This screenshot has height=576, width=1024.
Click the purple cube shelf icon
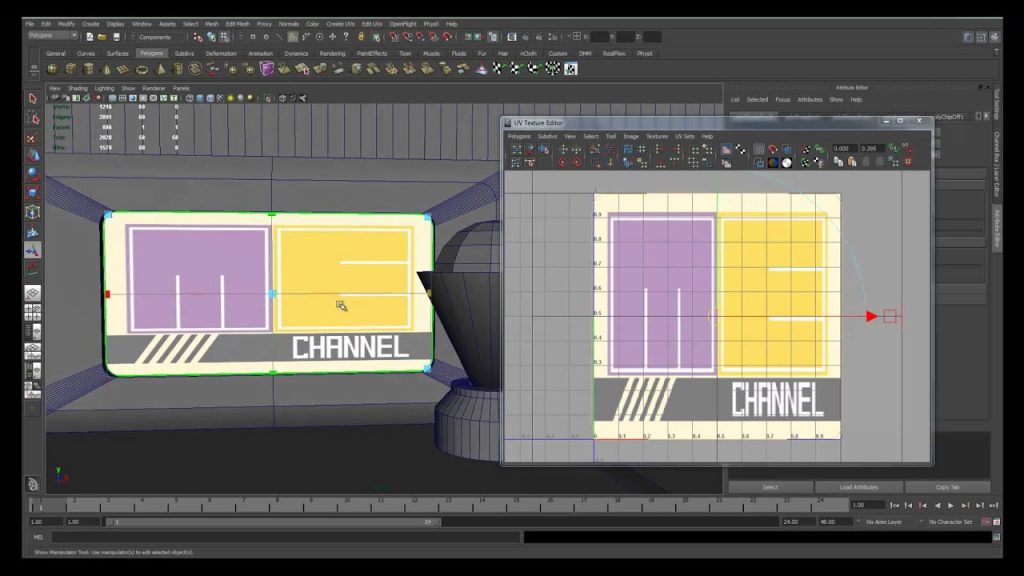tap(266, 69)
